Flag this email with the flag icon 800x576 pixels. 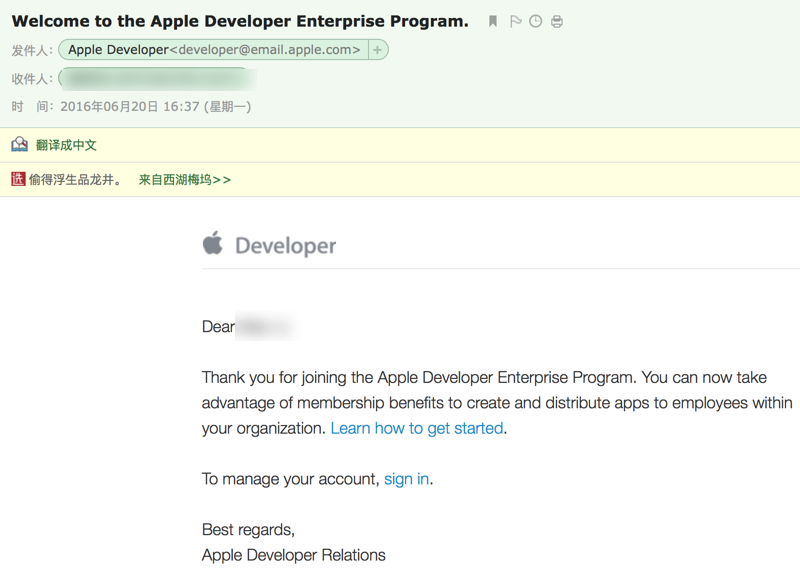(x=515, y=21)
